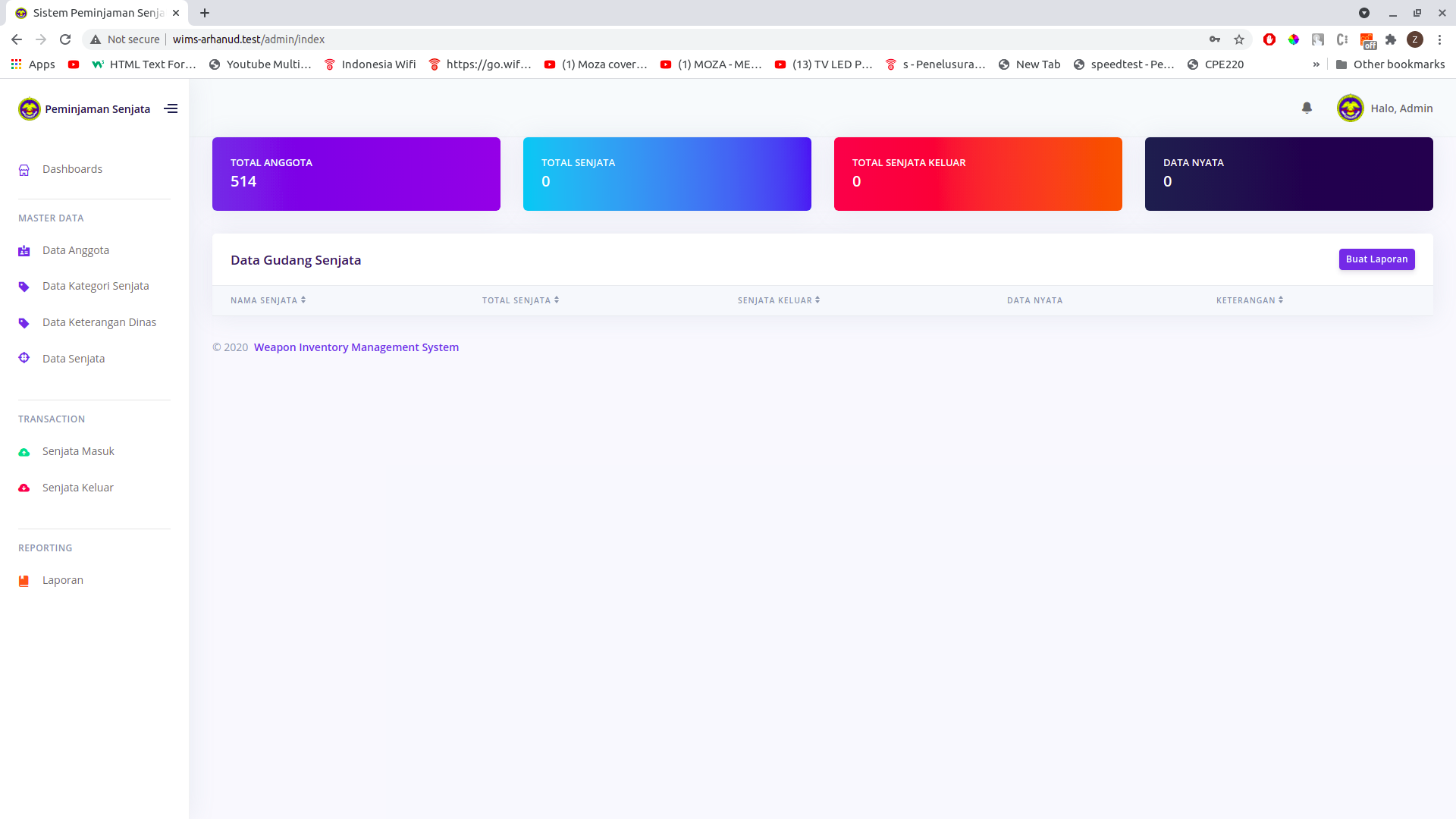Image resolution: width=1456 pixels, height=819 pixels.
Task: Click the Dashboards house icon
Action: click(24, 170)
